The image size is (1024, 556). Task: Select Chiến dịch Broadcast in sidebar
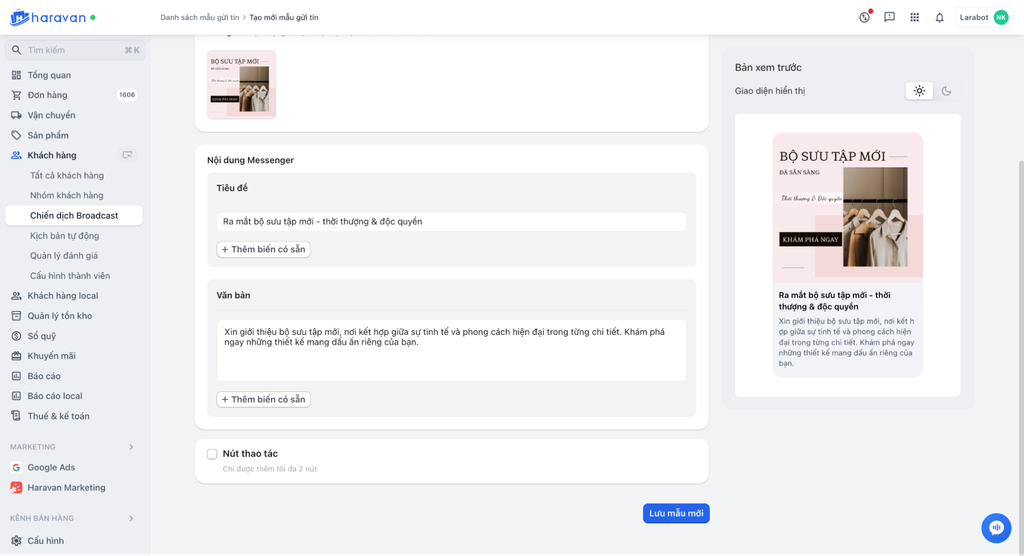pos(74,215)
